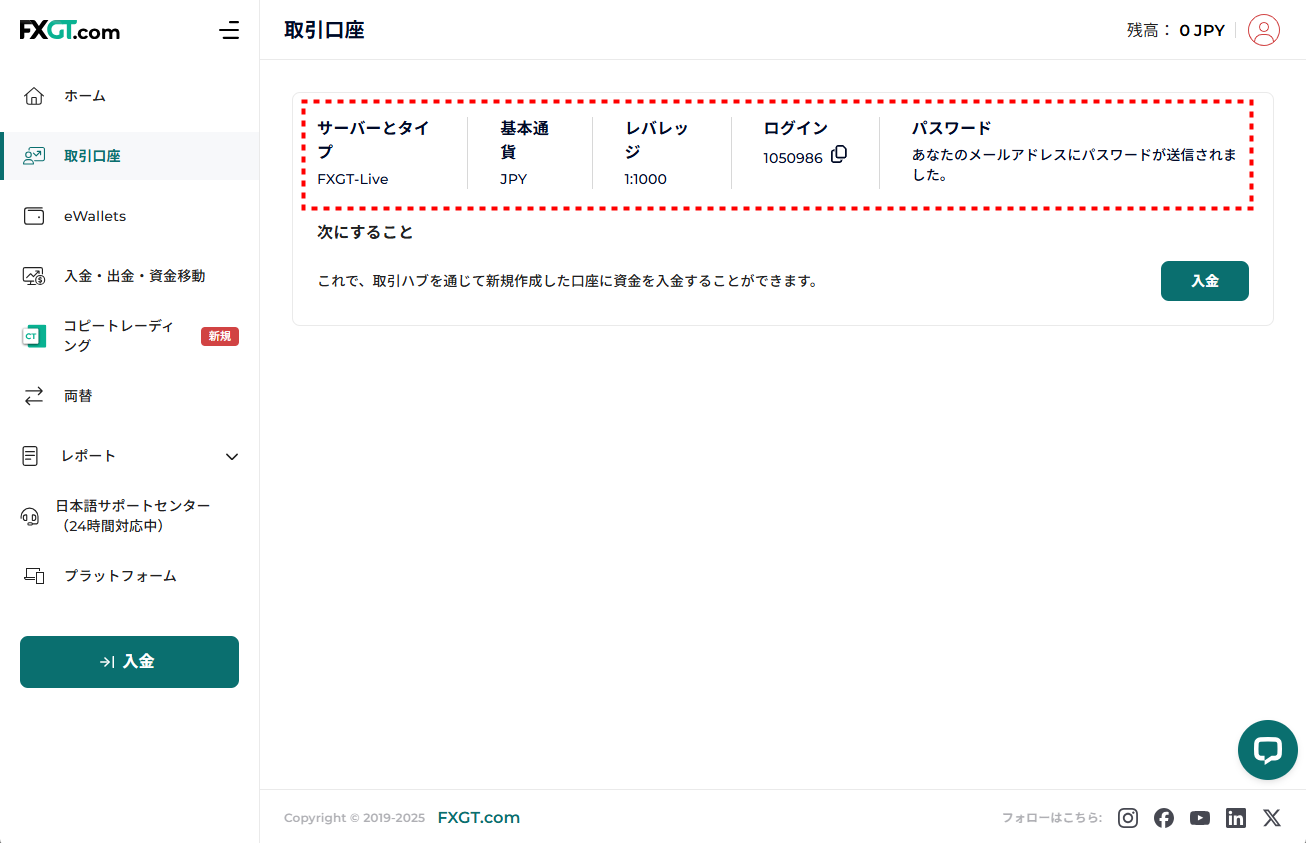Click the copy icon next to login 1050986
The height and width of the screenshot is (843, 1306).
click(839, 154)
